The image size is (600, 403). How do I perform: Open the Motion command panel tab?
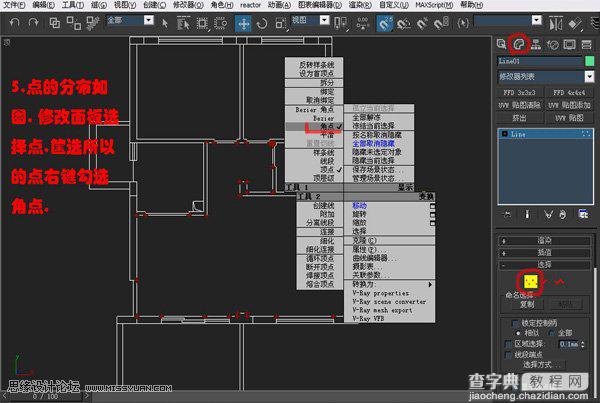click(553, 45)
